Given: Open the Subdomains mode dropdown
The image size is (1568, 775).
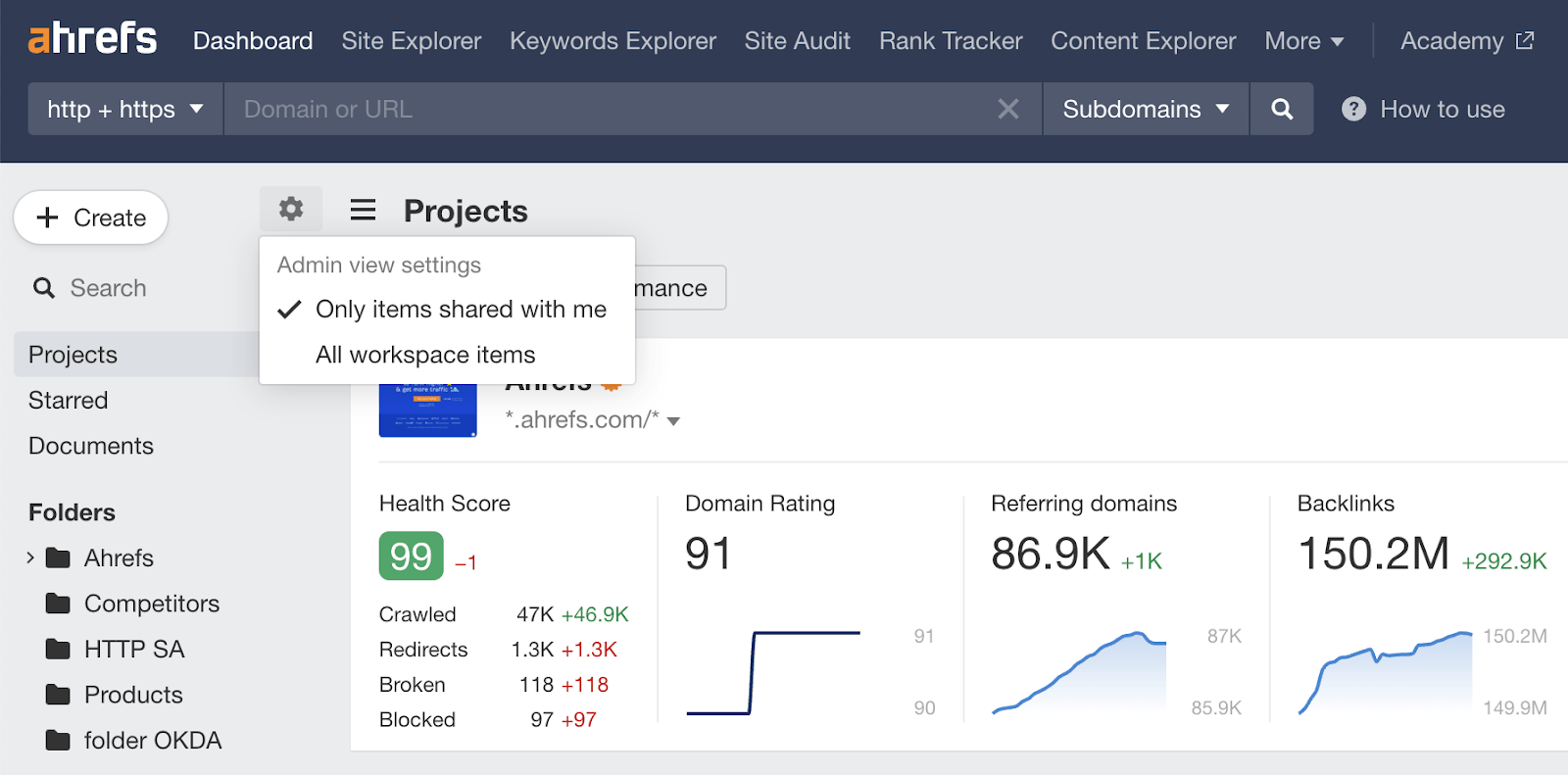Looking at the screenshot, I should pyautogui.click(x=1146, y=109).
